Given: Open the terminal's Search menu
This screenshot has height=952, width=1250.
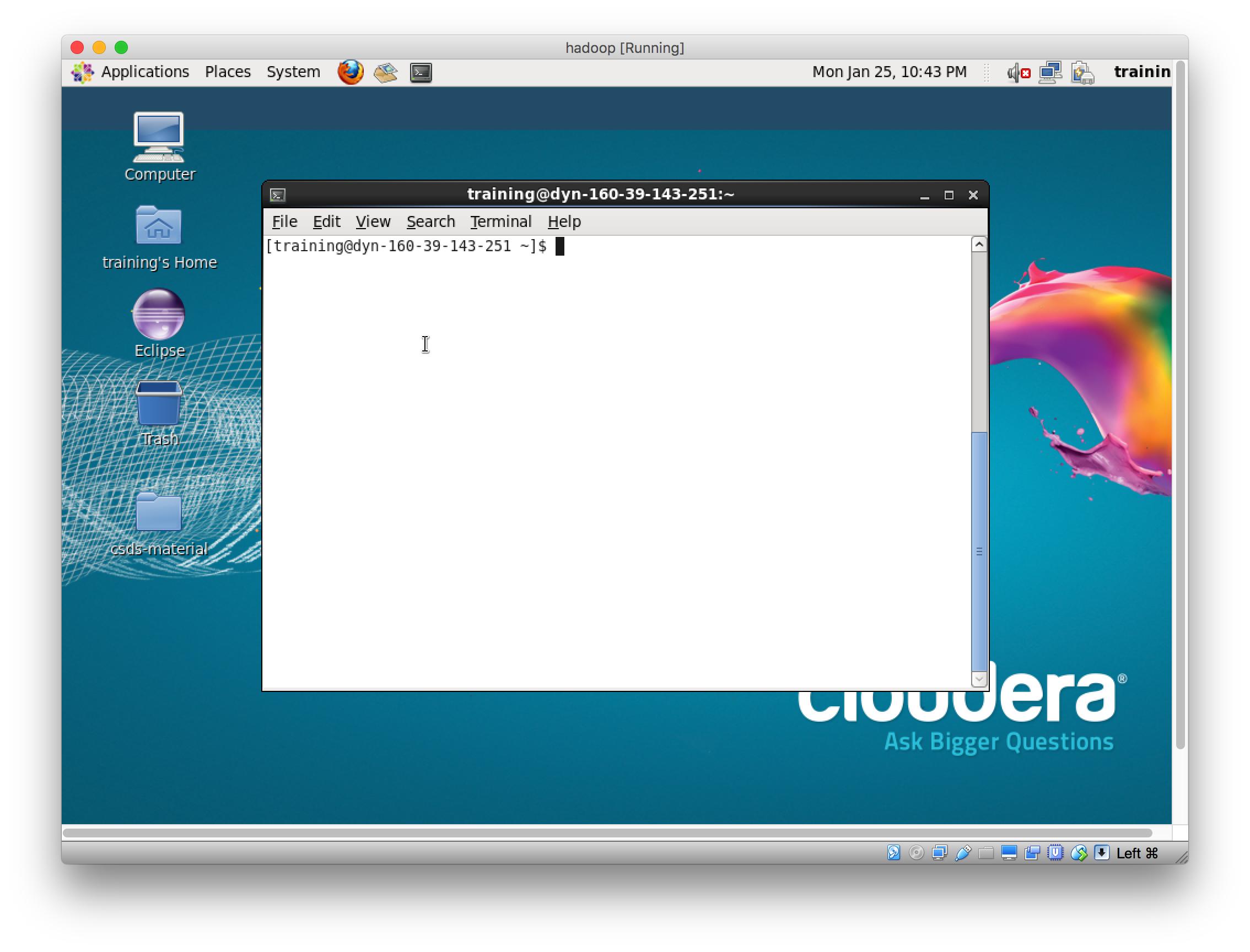Looking at the screenshot, I should [430, 221].
